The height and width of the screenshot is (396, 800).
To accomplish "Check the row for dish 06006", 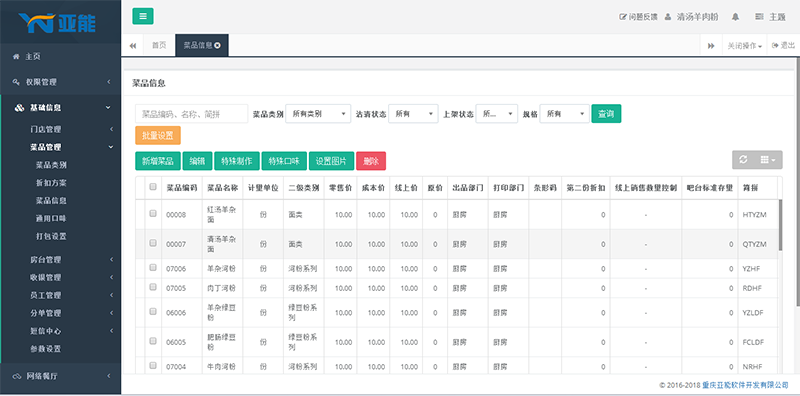I will coord(153,311).
